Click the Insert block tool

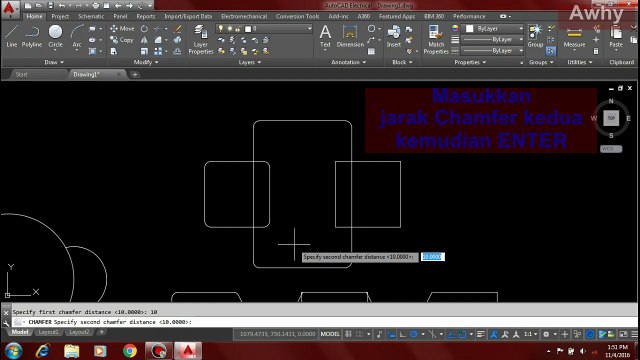pyautogui.click(x=393, y=36)
